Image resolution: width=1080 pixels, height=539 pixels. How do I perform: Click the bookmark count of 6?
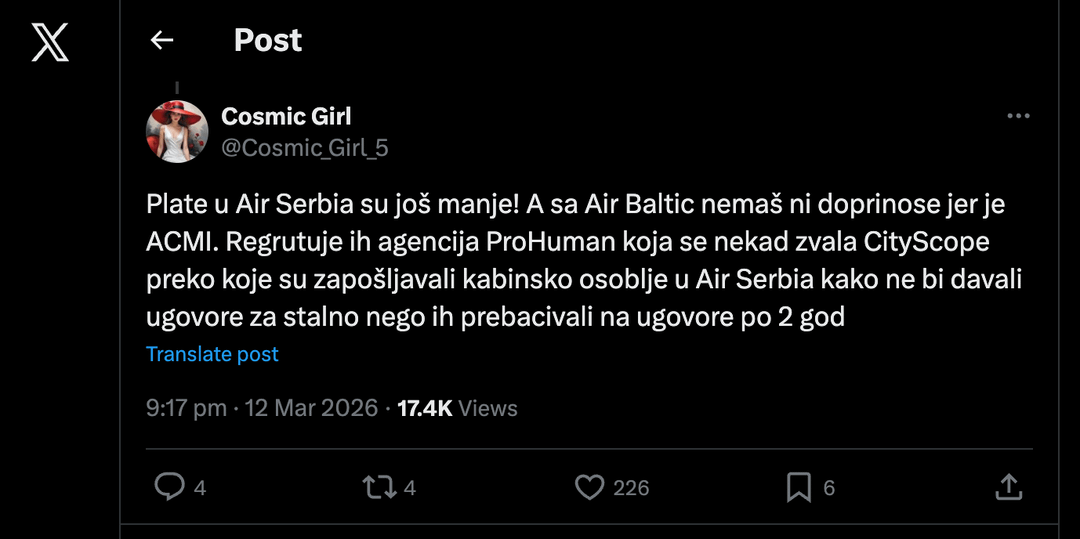point(829,488)
